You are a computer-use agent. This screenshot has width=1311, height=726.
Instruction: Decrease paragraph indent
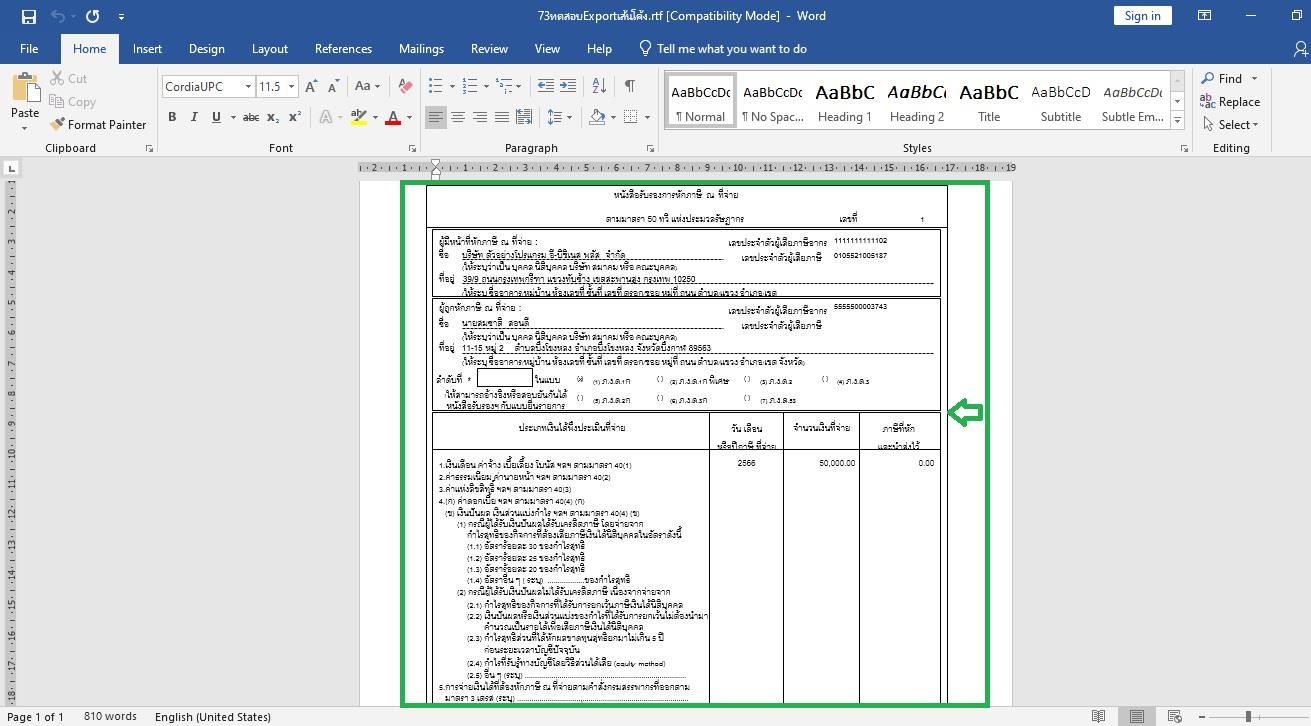click(545, 87)
